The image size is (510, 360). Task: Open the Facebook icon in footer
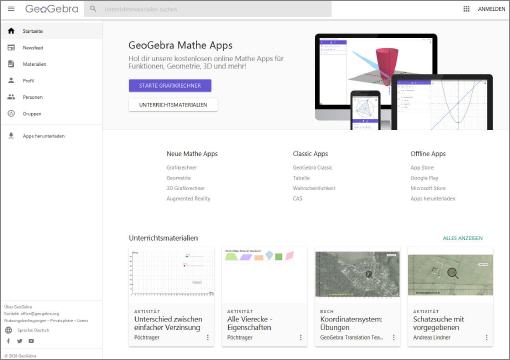pyautogui.click(x=8, y=341)
